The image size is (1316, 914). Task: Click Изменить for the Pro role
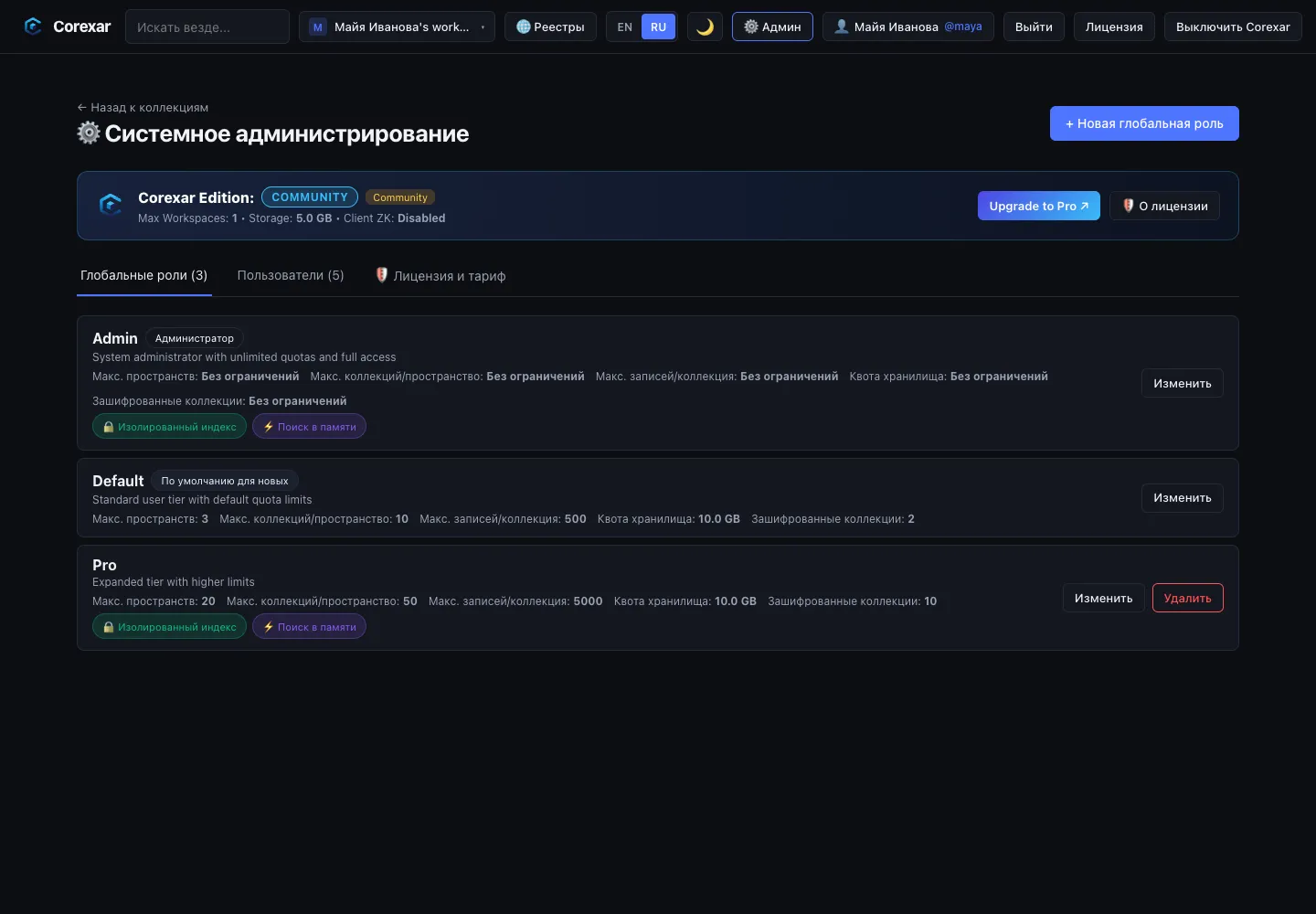1103,598
